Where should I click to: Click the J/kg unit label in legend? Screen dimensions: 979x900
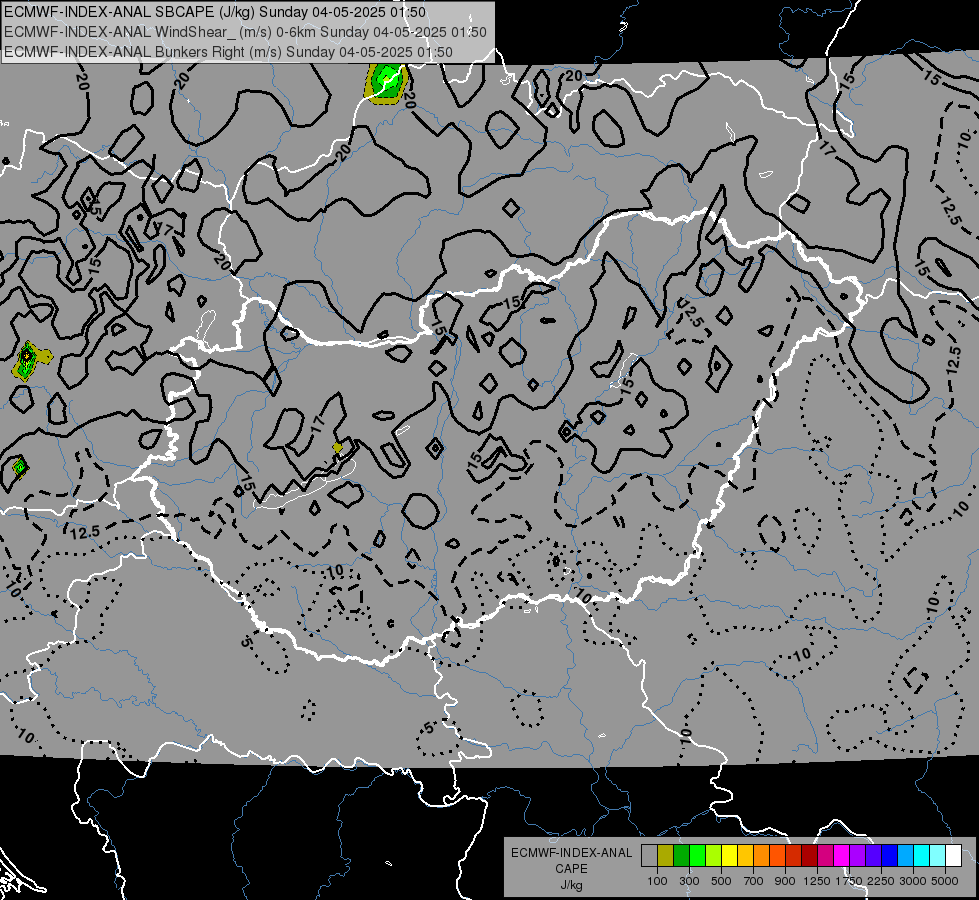pyautogui.click(x=571, y=885)
